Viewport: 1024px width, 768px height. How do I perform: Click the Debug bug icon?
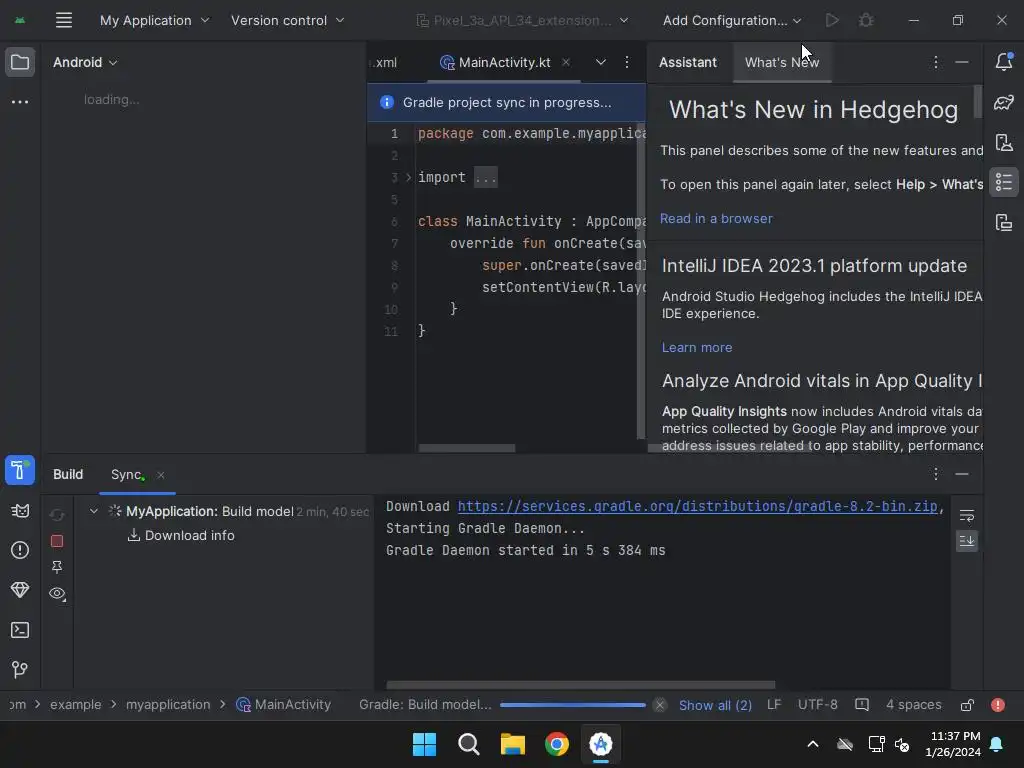pyautogui.click(x=866, y=20)
